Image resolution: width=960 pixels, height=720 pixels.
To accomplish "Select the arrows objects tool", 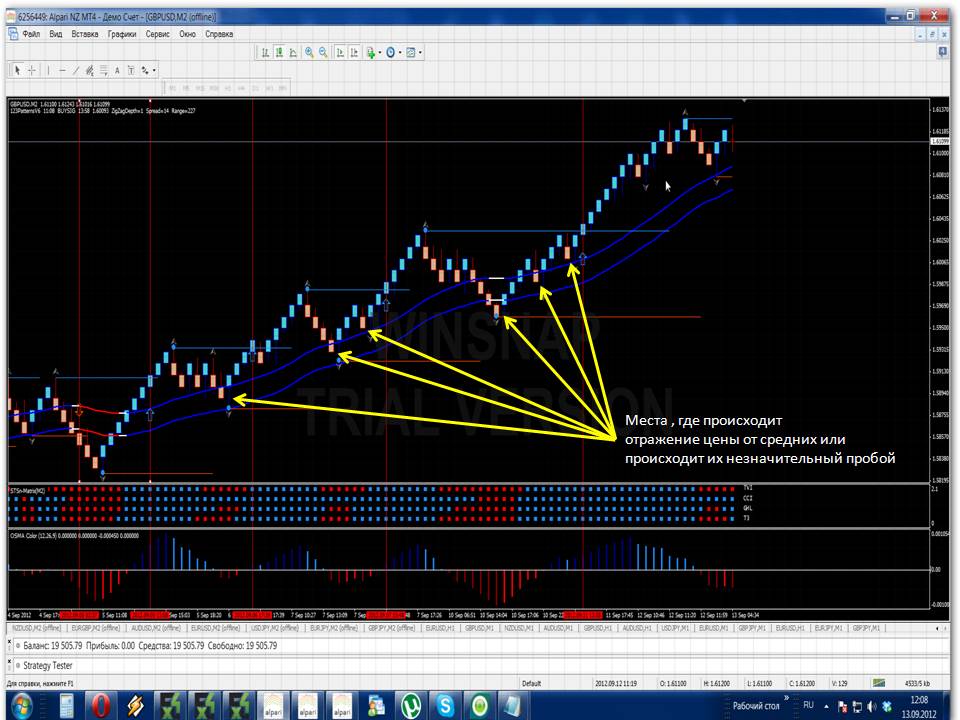I will (x=145, y=70).
